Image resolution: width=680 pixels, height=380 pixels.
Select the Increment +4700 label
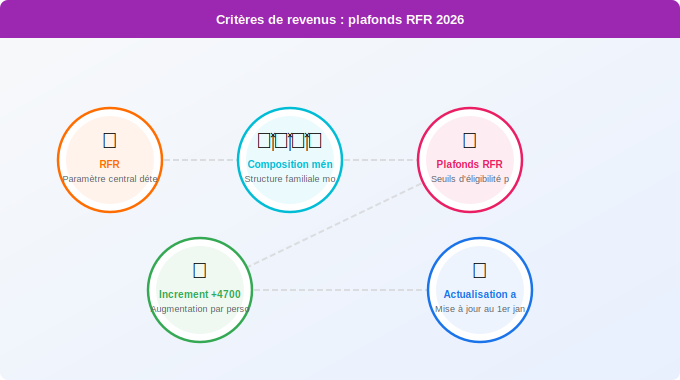pos(199,294)
